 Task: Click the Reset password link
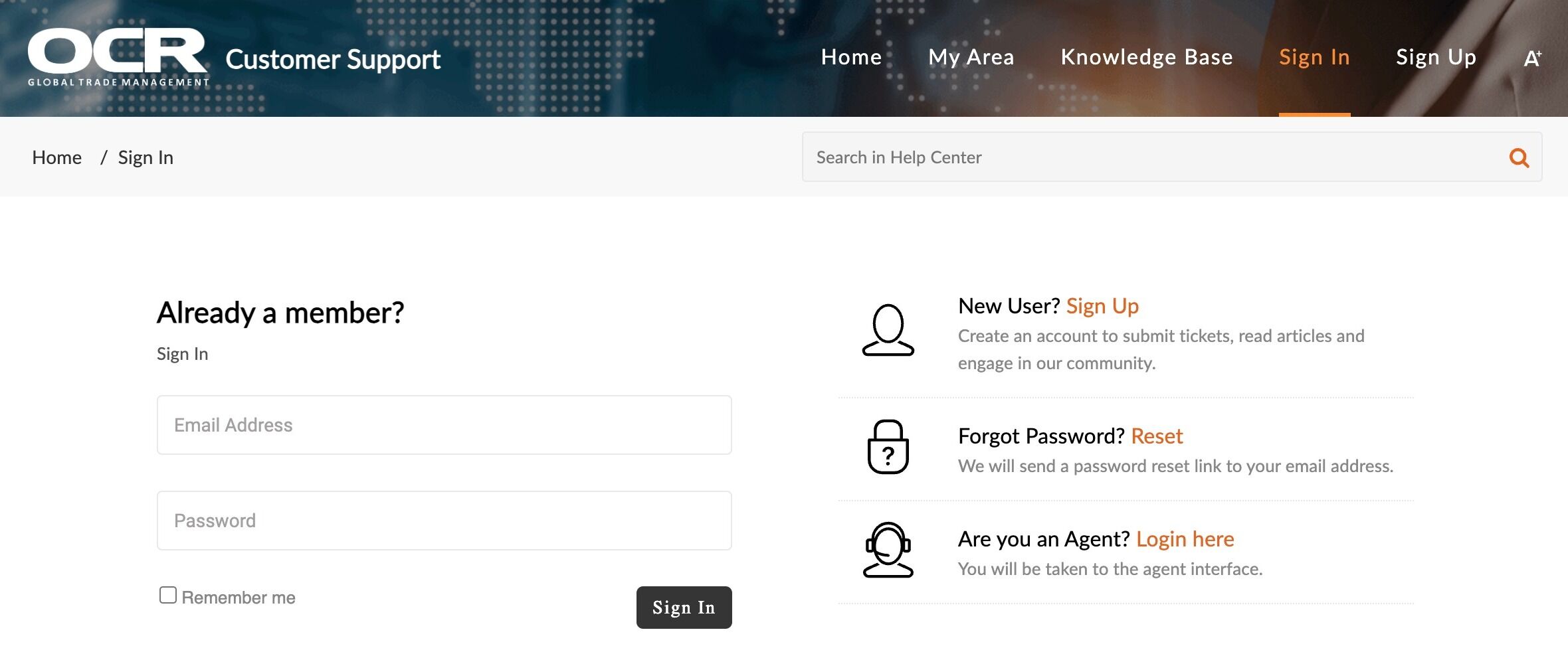1157,436
